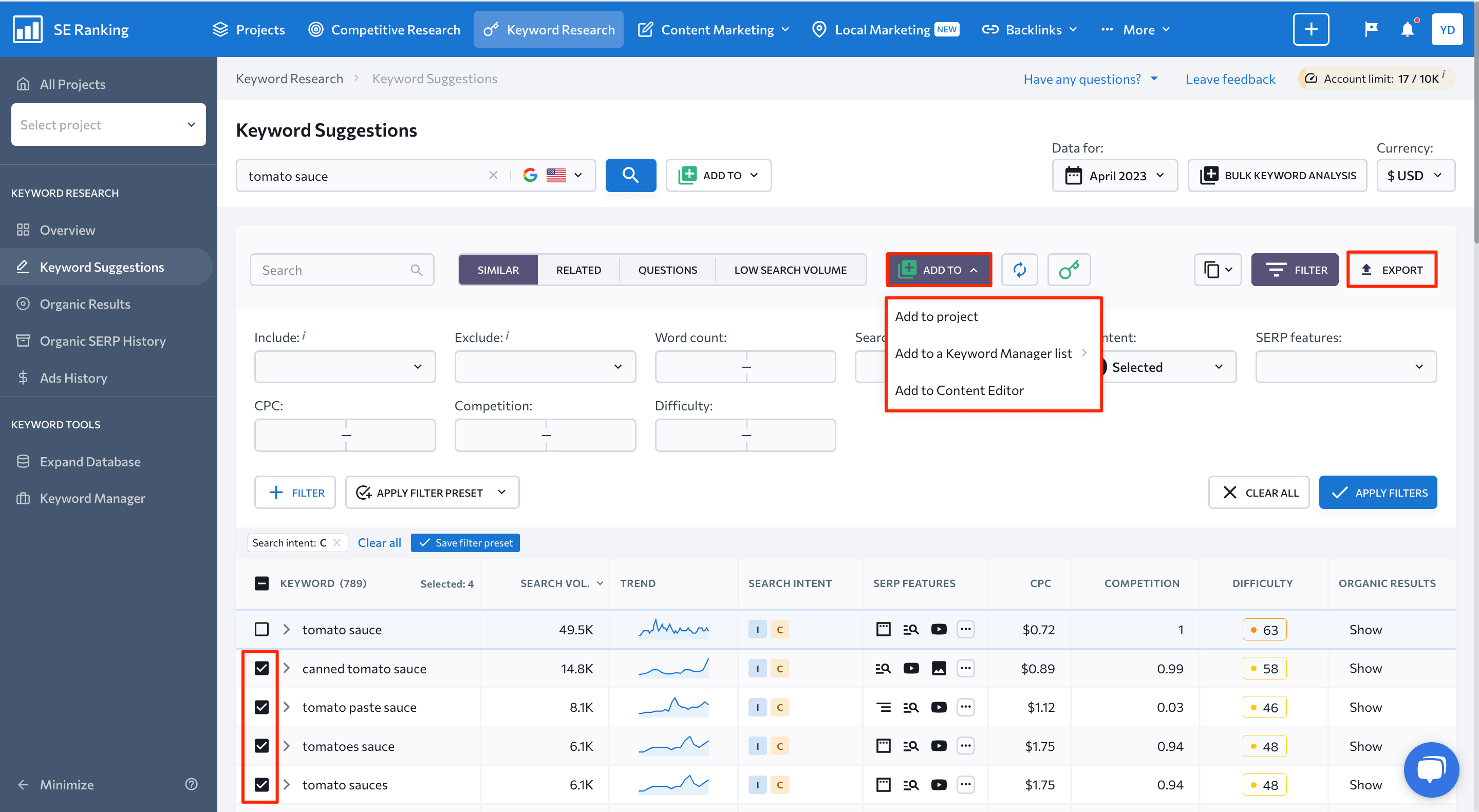Uncheck the canned tomato sauce checkbox

point(261,668)
